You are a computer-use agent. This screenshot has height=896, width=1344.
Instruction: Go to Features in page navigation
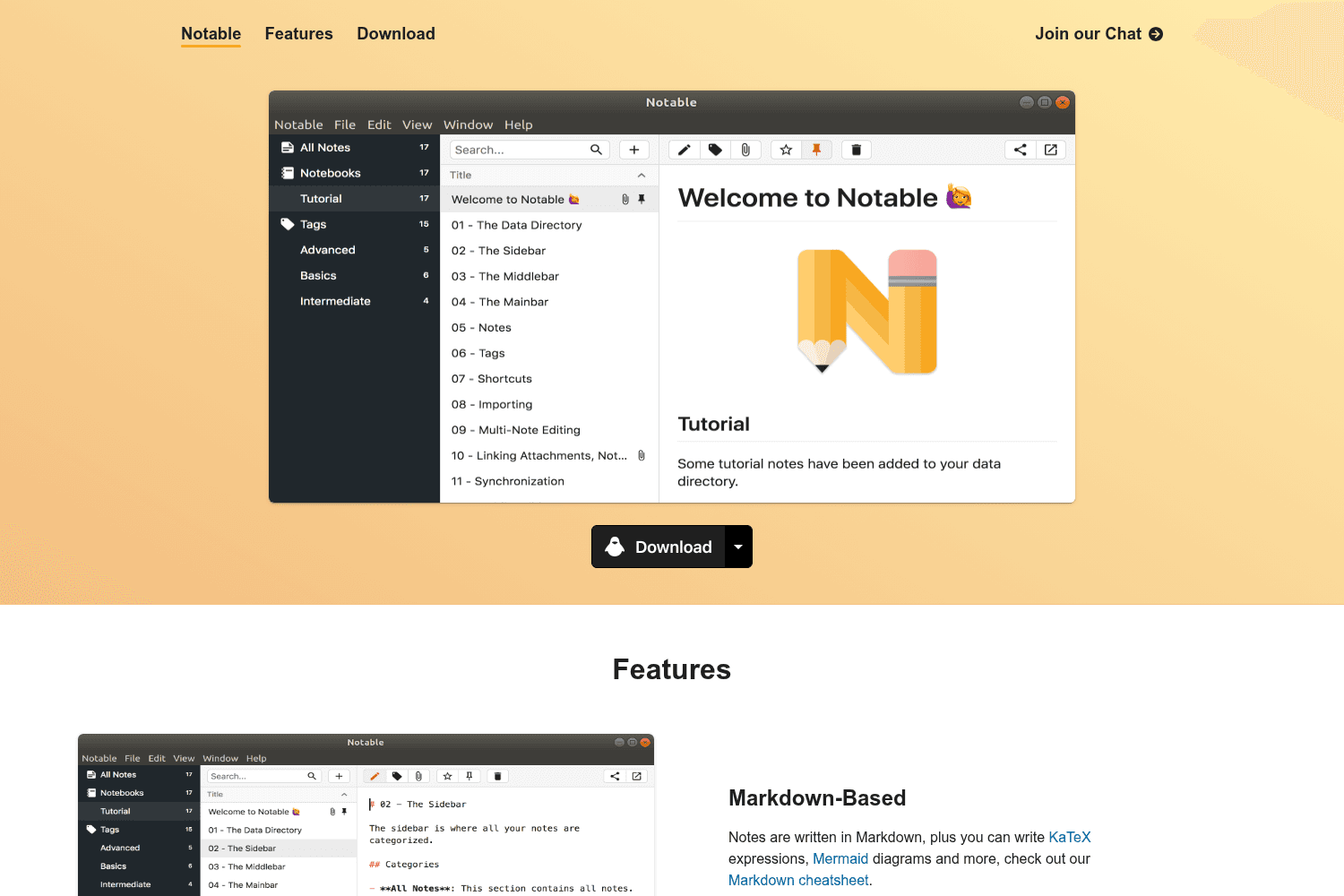(x=298, y=34)
